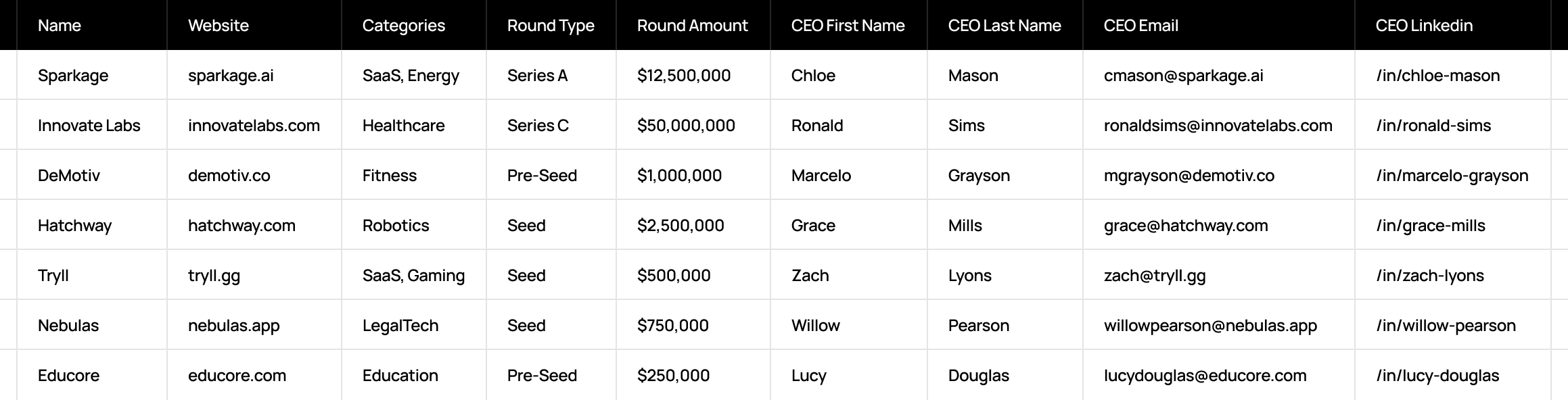Viewport: 1568px width, 400px height.
Task: Select the Round Amount column header
Action: point(693,25)
